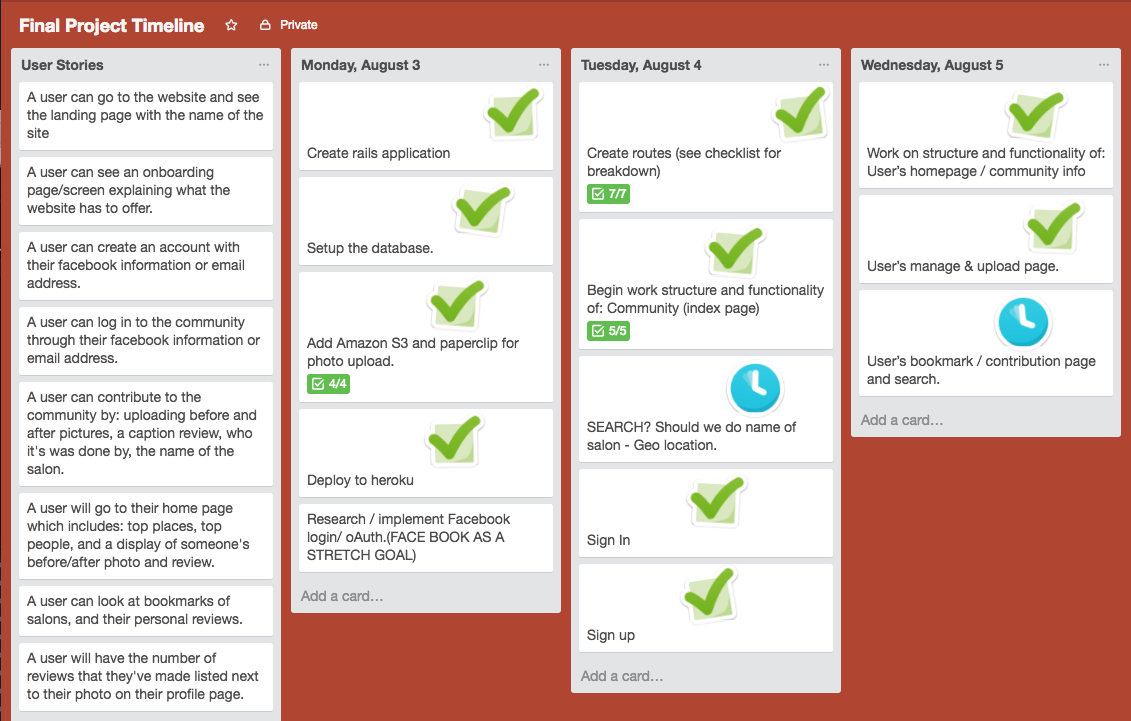Image resolution: width=1131 pixels, height=721 pixels.
Task: Click the clock sticker on User's bookmark card
Action: point(1023,322)
